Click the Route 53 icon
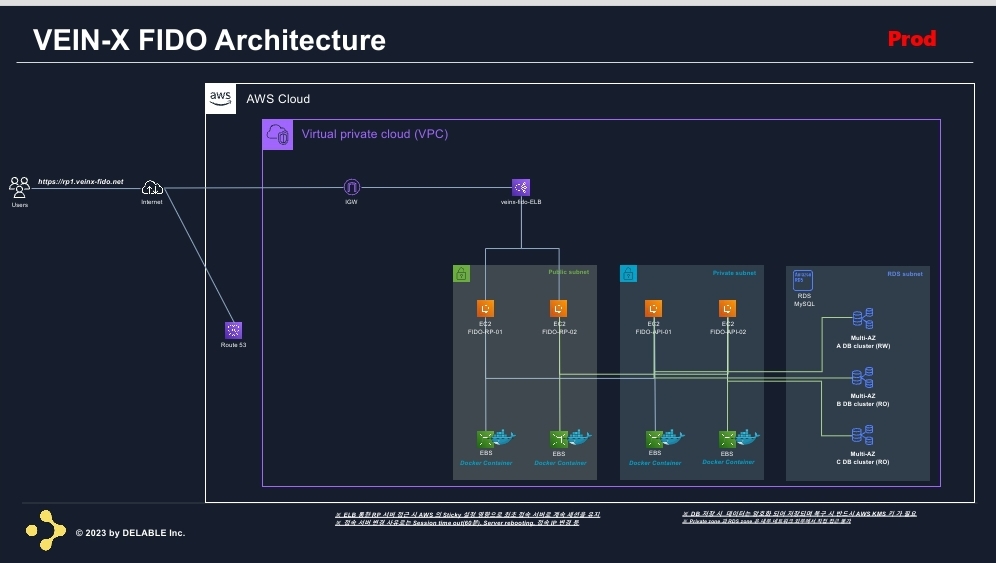 point(233,330)
